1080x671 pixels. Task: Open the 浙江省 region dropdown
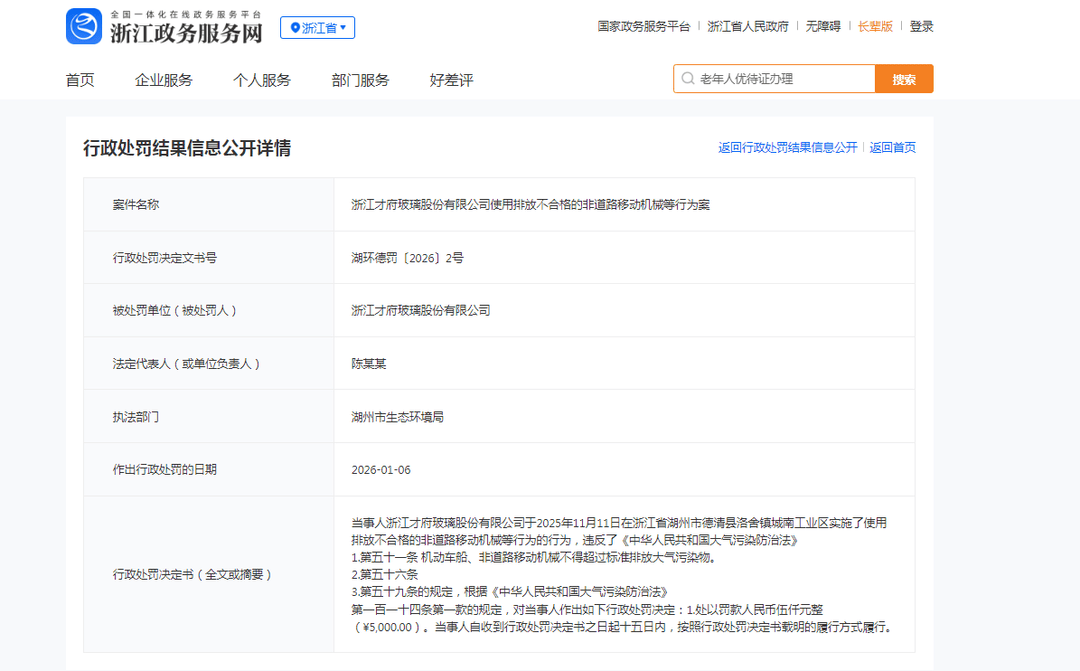pyautogui.click(x=317, y=28)
